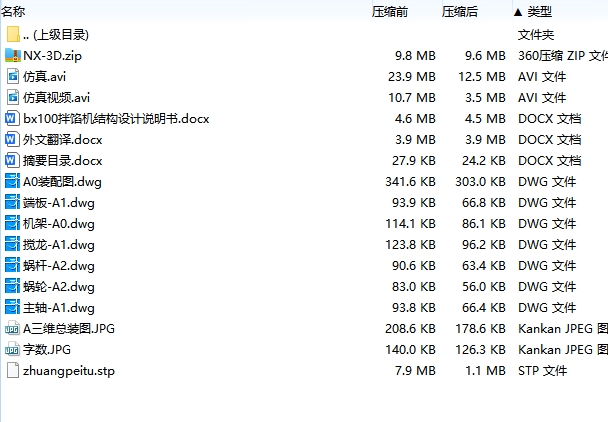The image size is (608, 422).
Task: Select the 外文翻译.docx Word icon
Action: pyautogui.click(x=12, y=139)
